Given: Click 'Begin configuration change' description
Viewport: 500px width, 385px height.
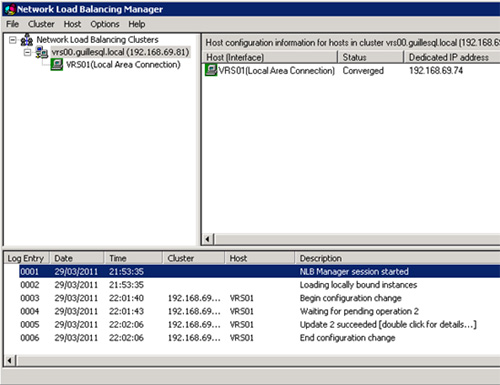Looking at the screenshot, I should 350,298.
